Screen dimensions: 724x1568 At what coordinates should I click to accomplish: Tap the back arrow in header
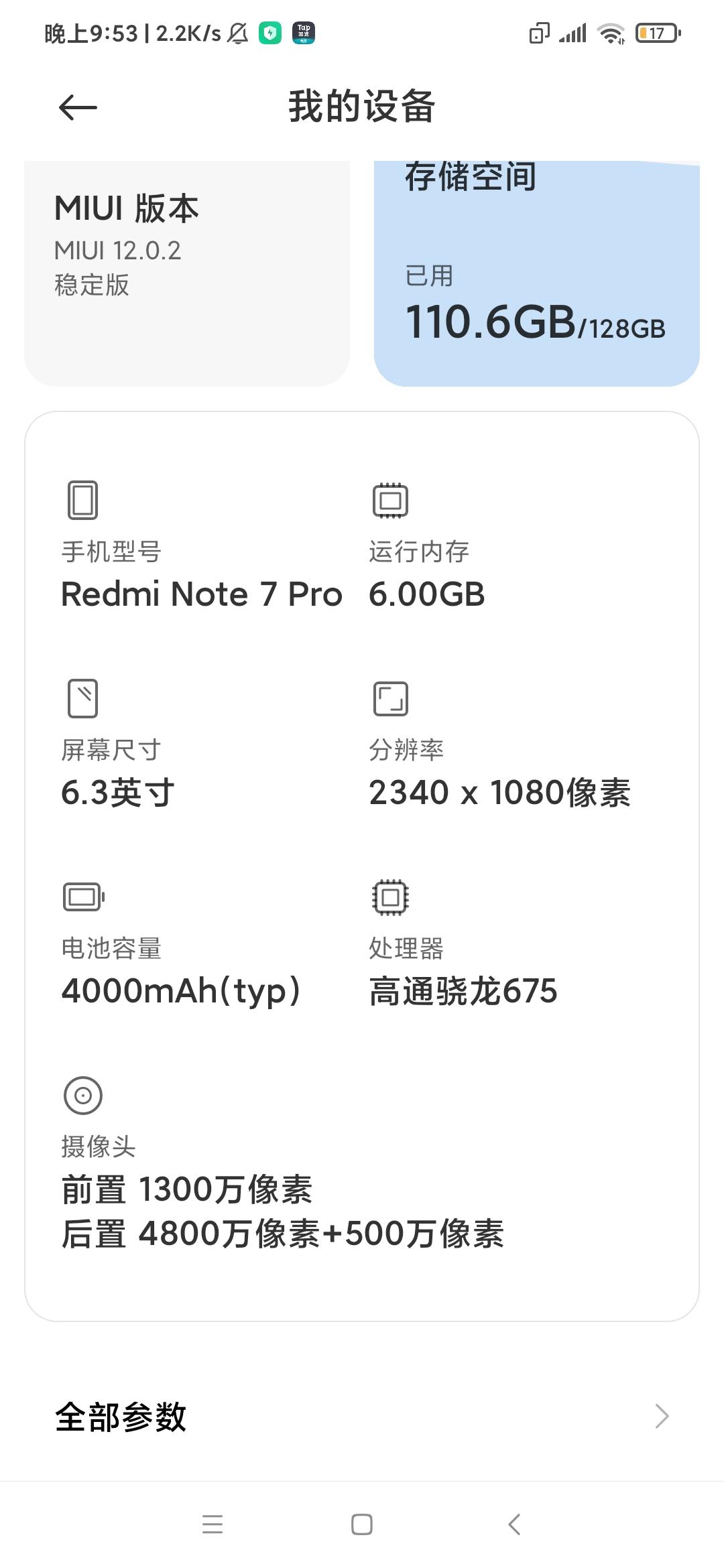(x=78, y=107)
